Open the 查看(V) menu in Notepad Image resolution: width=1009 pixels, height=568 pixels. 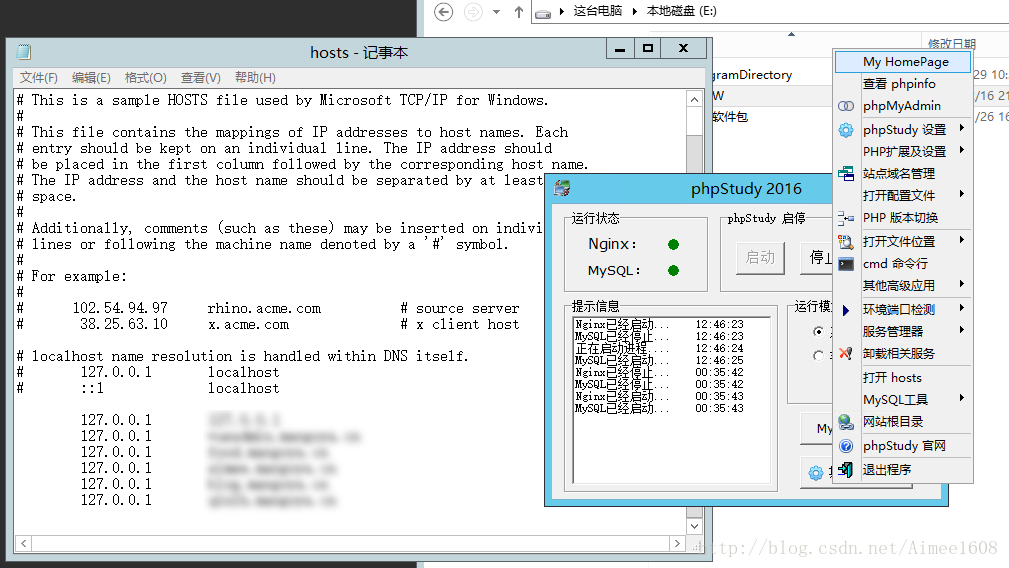(201, 77)
